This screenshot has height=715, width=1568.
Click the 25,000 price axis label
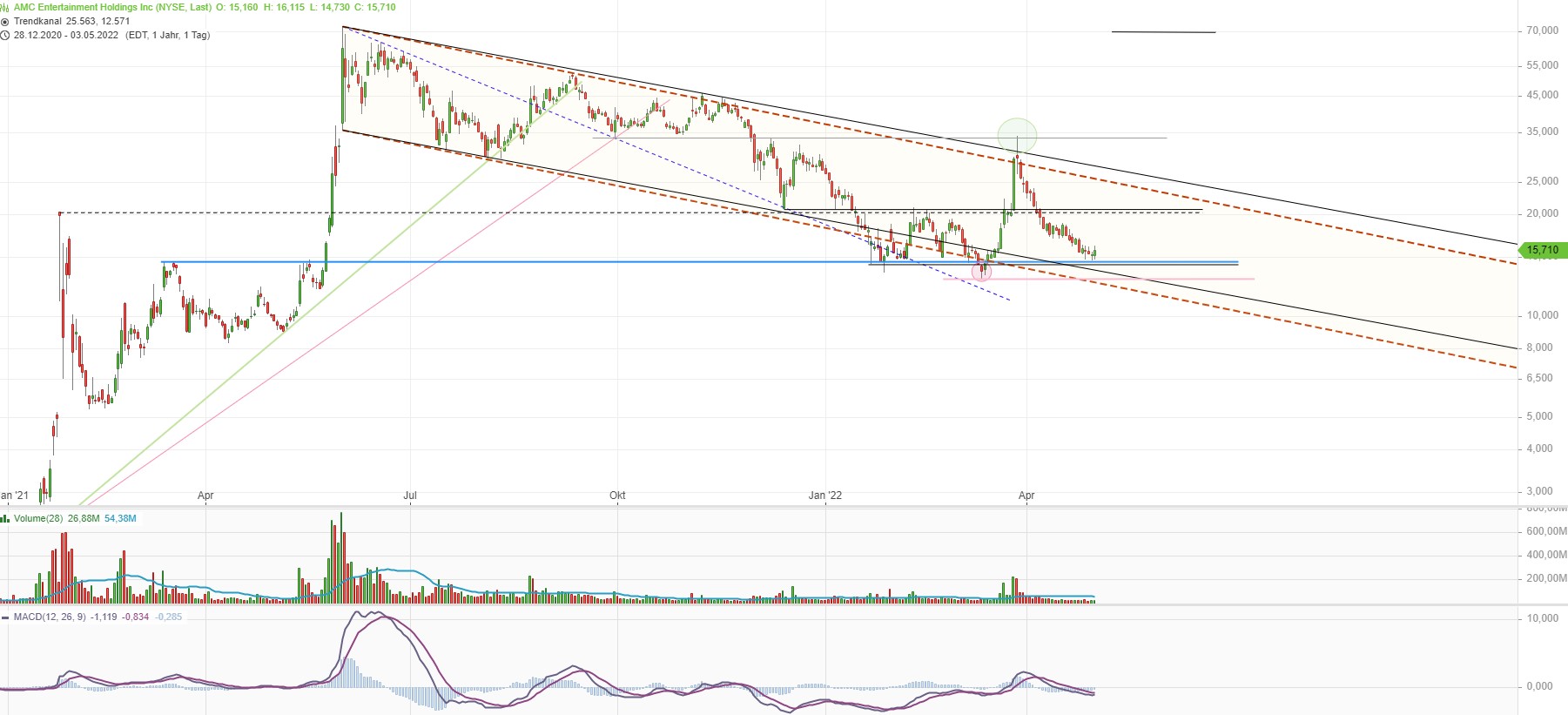[x=1542, y=181]
